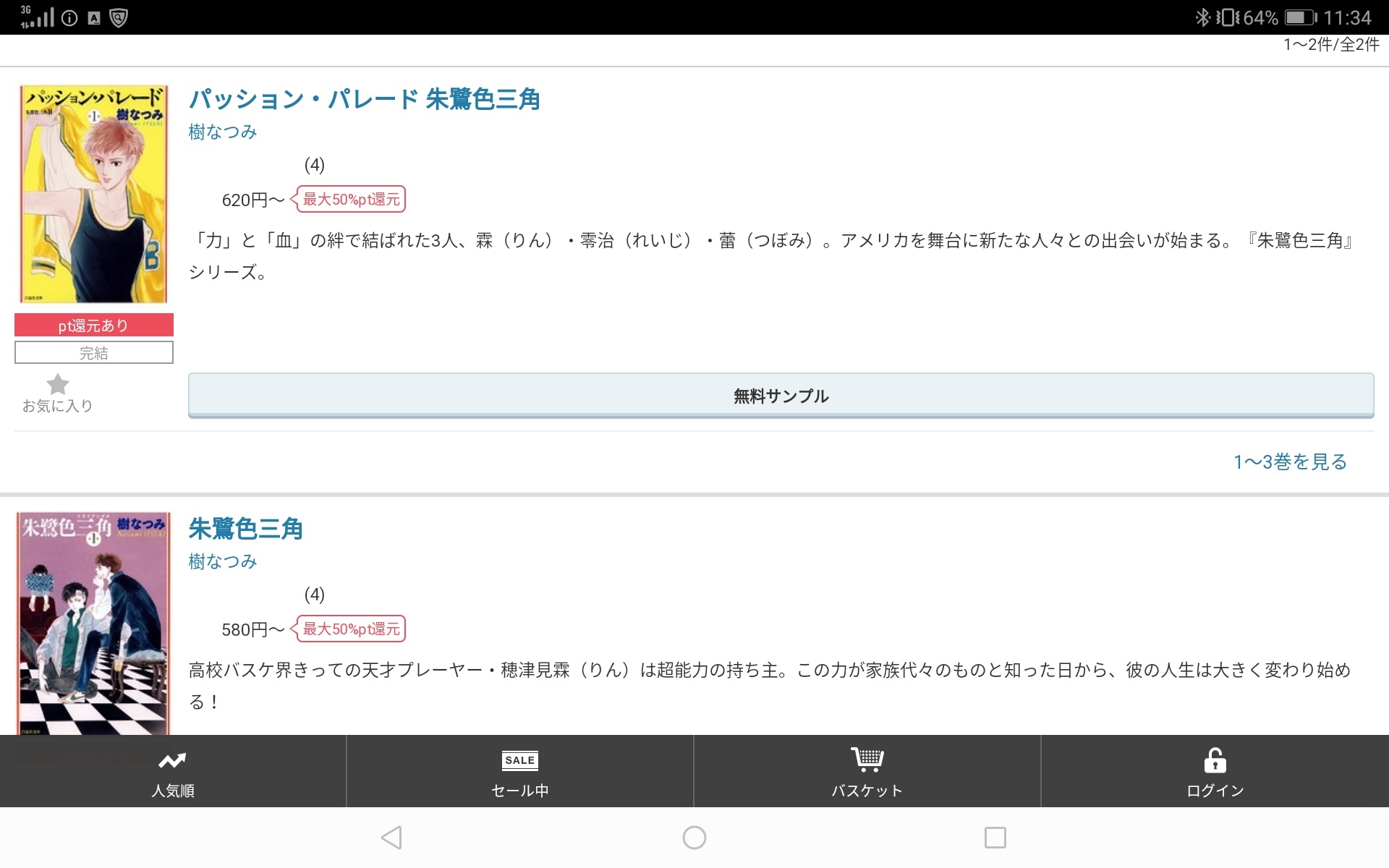The height and width of the screenshot is (868, 1389).
Task: Tap author 樹なつみ under 朱鷺色三角
Action: 223,561
